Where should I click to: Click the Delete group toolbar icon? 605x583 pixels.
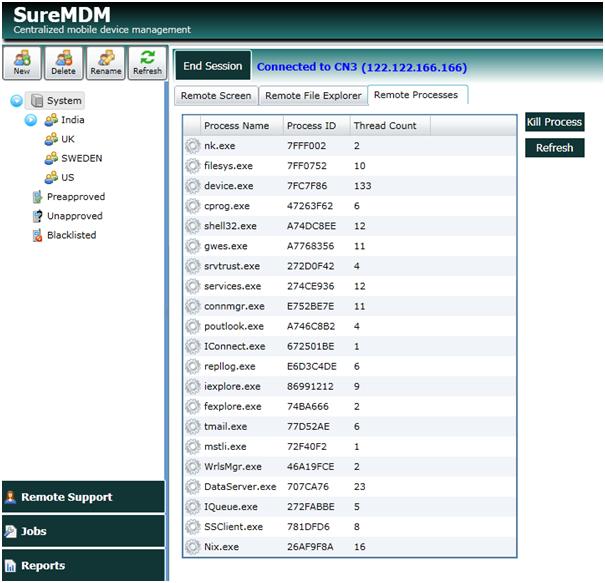64,63
